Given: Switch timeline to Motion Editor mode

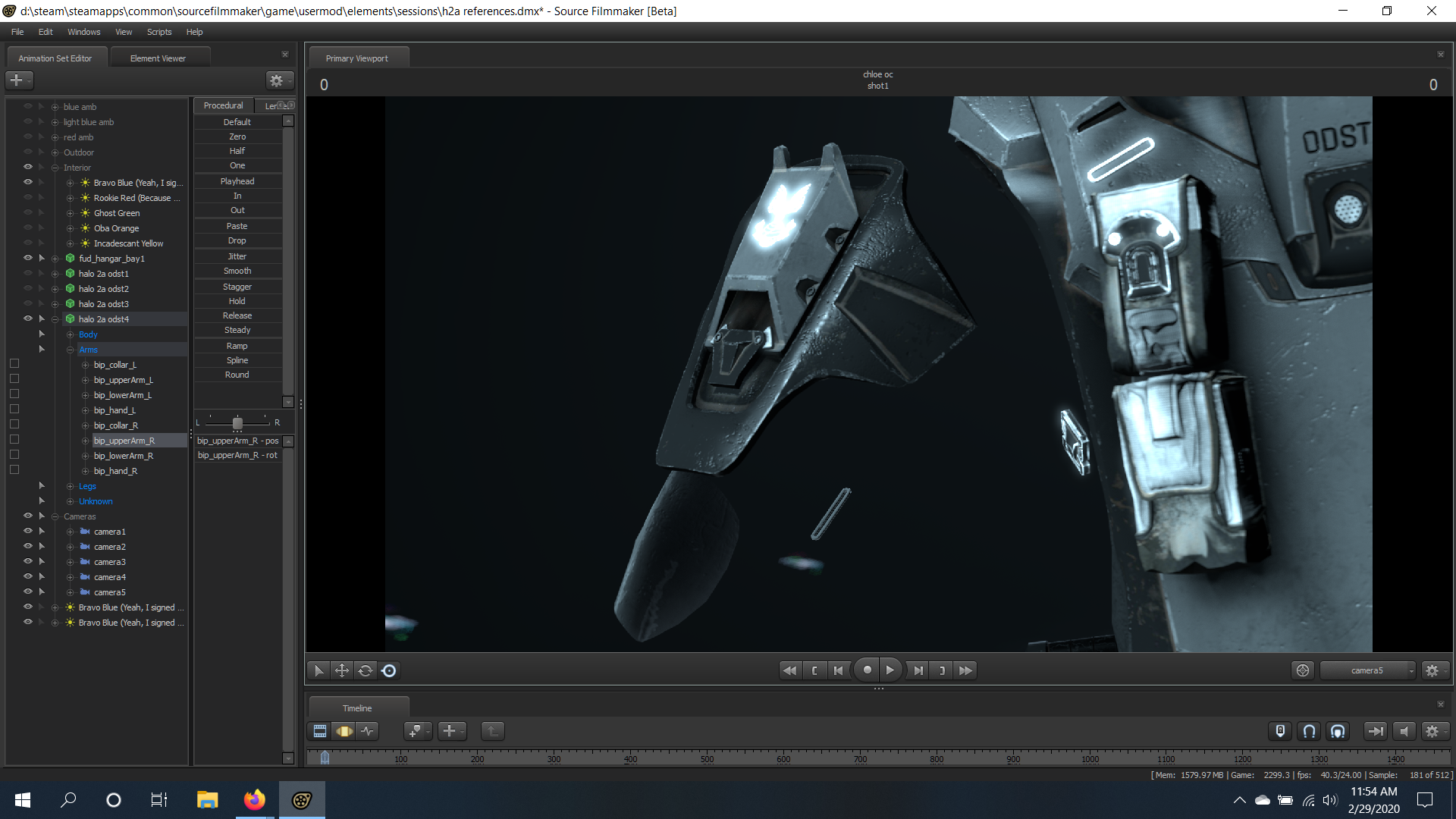Looking at the screenshot, I should [x=344, y=731].
